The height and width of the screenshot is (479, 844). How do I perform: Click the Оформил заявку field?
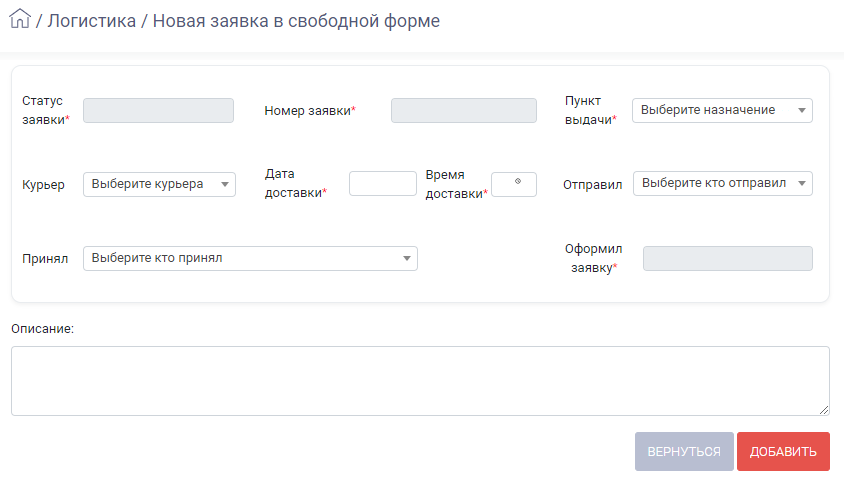tap(728, 258)
